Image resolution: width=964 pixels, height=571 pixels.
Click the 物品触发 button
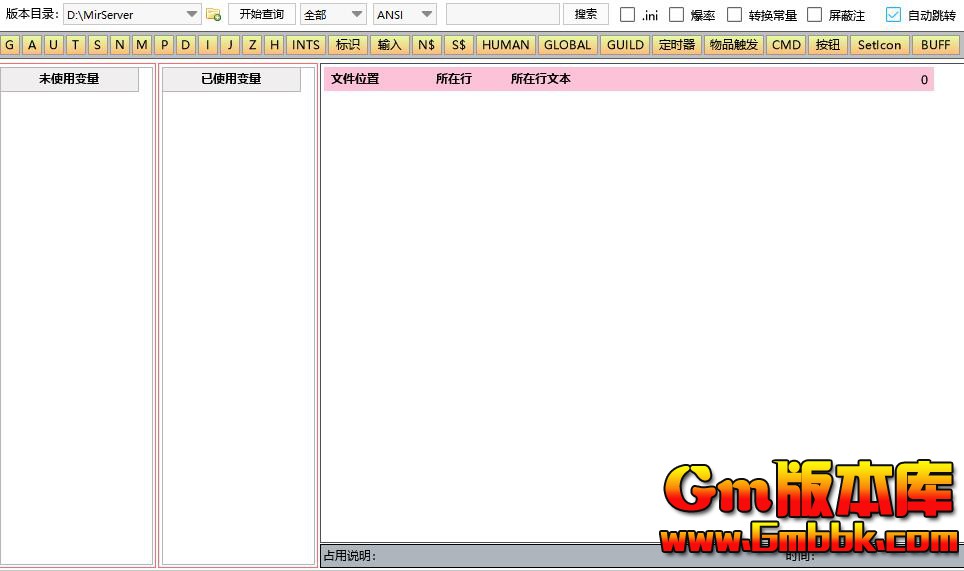pyautogui.click(x=734, y=45)
